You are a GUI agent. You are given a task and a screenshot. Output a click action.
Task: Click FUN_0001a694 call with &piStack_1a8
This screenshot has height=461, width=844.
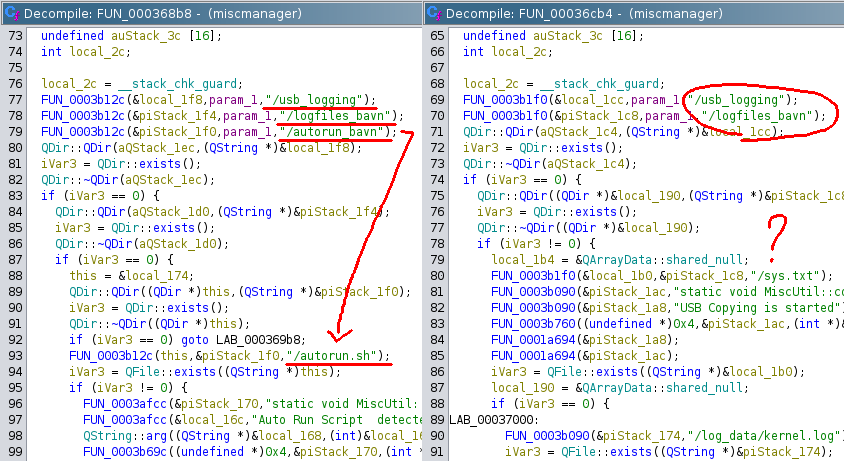pyautogui.click(x=532, y=340)
